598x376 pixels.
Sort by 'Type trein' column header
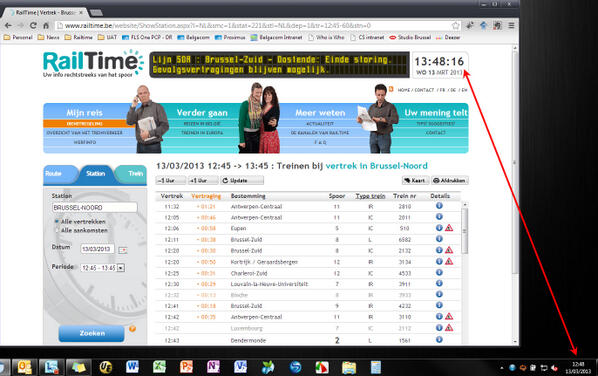(x=370, y=196)
